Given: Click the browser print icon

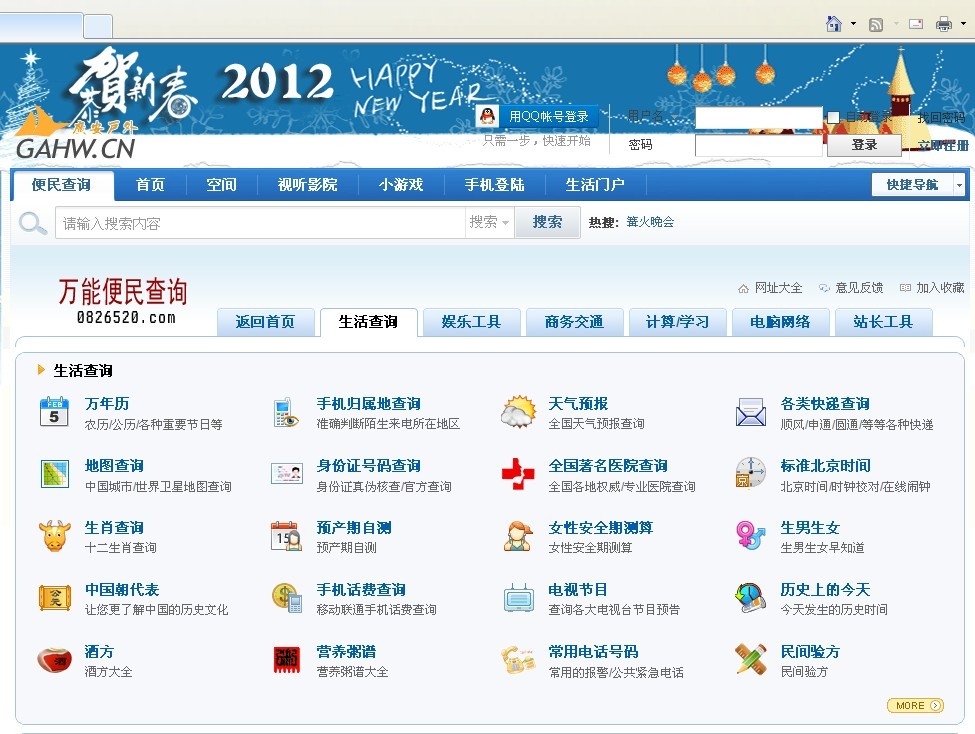Looking at the screenshot, I should (x=944, y=24).
